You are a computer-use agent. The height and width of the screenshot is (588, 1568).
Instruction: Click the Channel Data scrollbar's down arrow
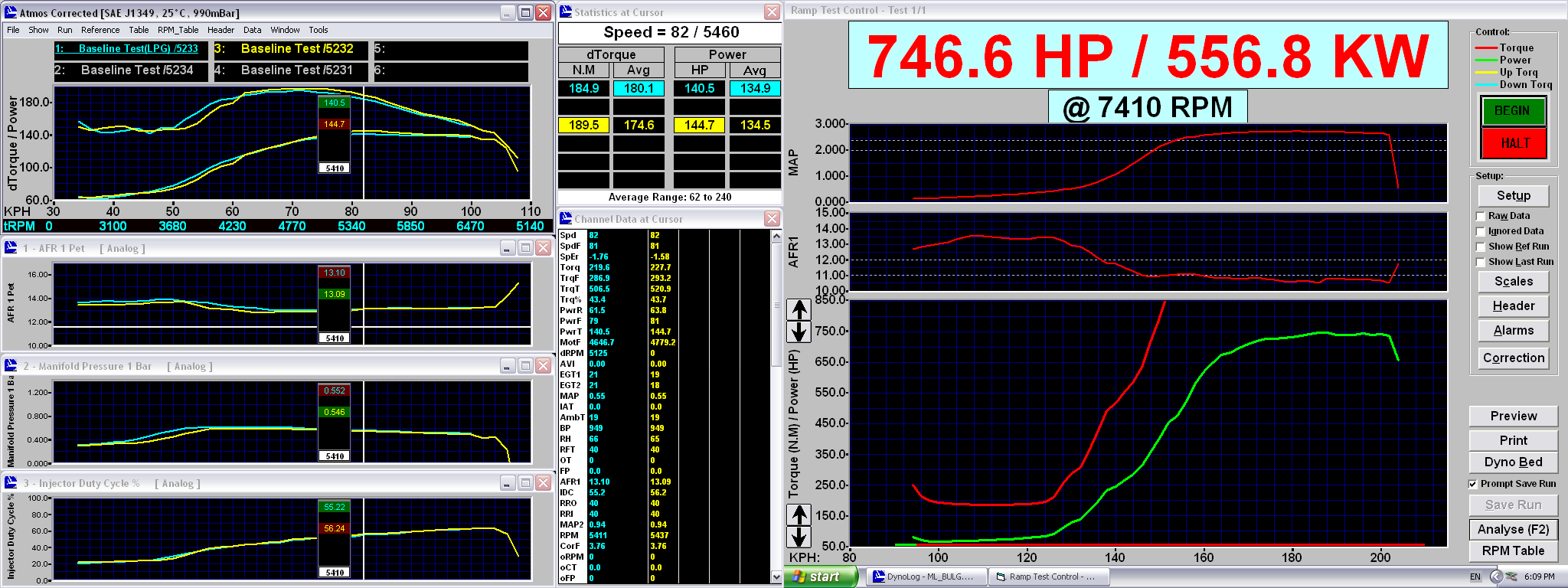776,576
